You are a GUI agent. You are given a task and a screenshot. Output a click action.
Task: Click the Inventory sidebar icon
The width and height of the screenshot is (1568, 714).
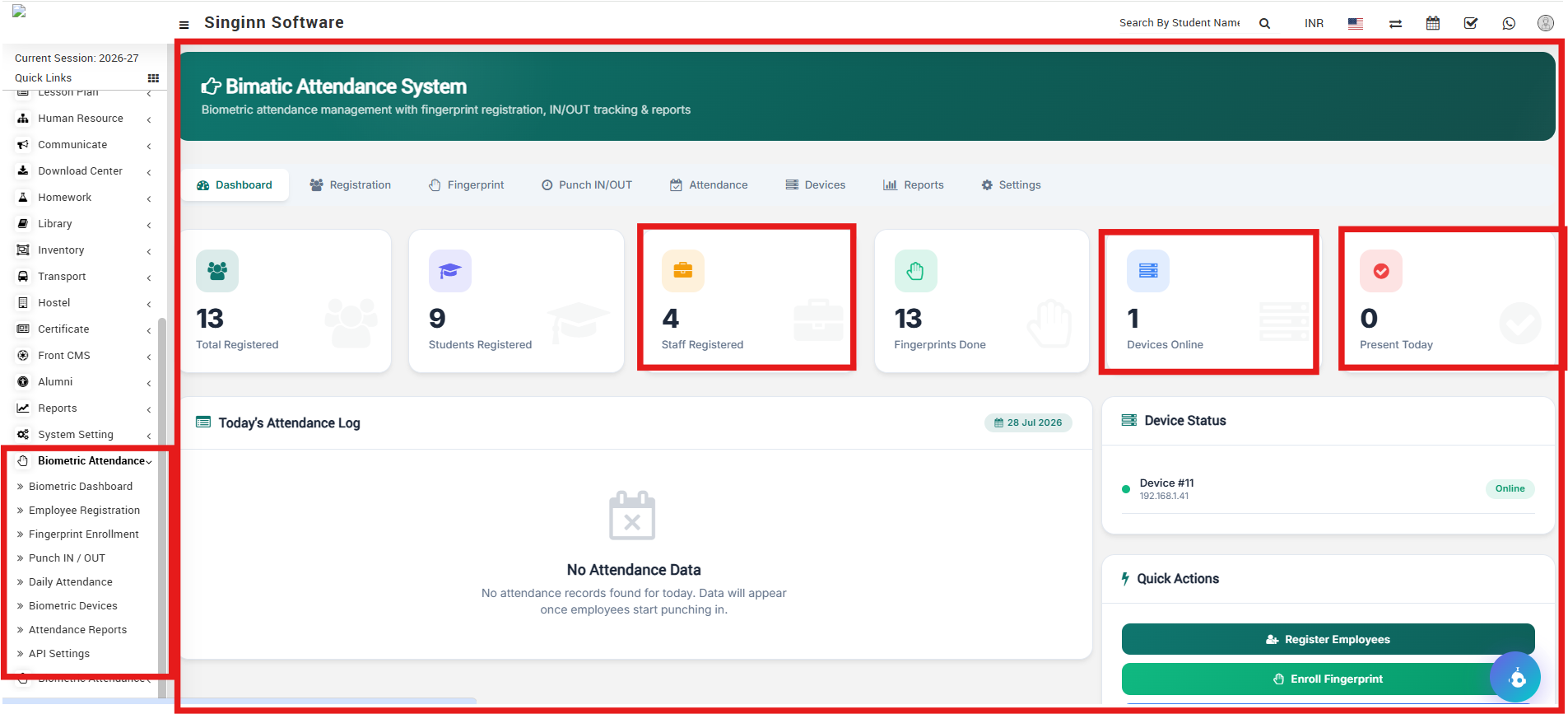click(x=23, y=250)
